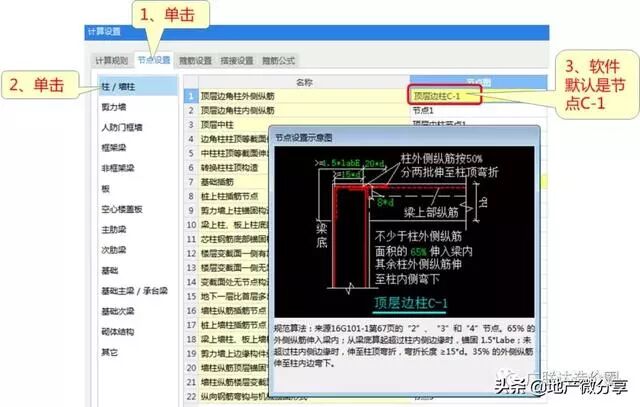Click row number 1 header cell
640x407 pixels.
click(x=191, y=96)
